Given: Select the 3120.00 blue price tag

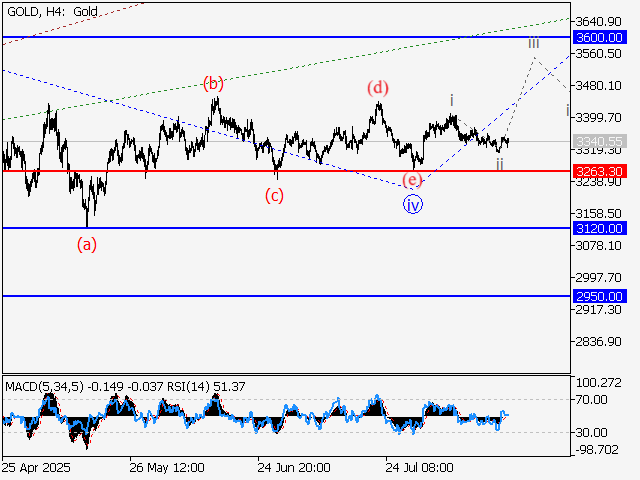Looking at the screenshot, I should (x=600, y=229).
